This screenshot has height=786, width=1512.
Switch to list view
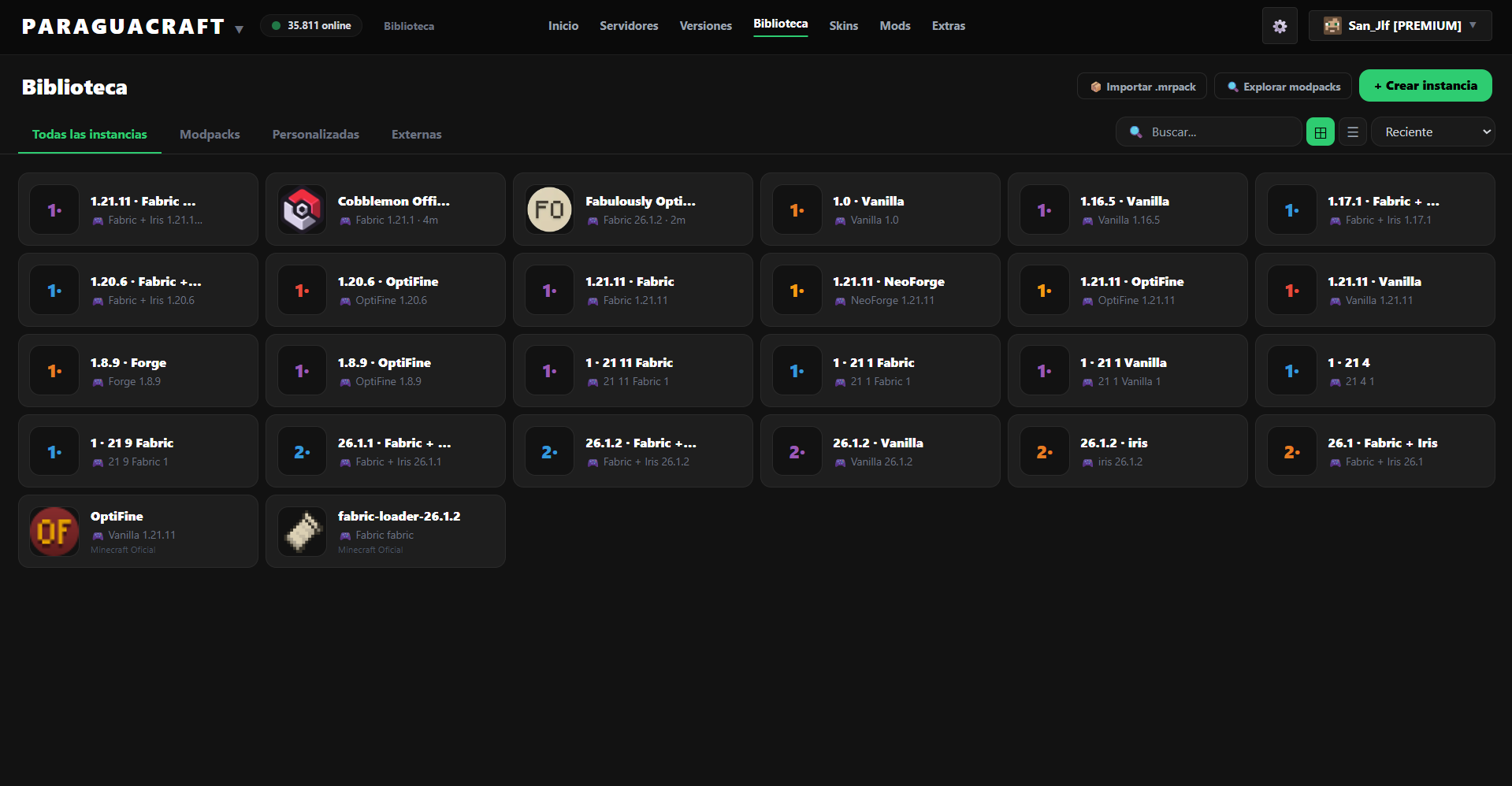(1353, 132)
